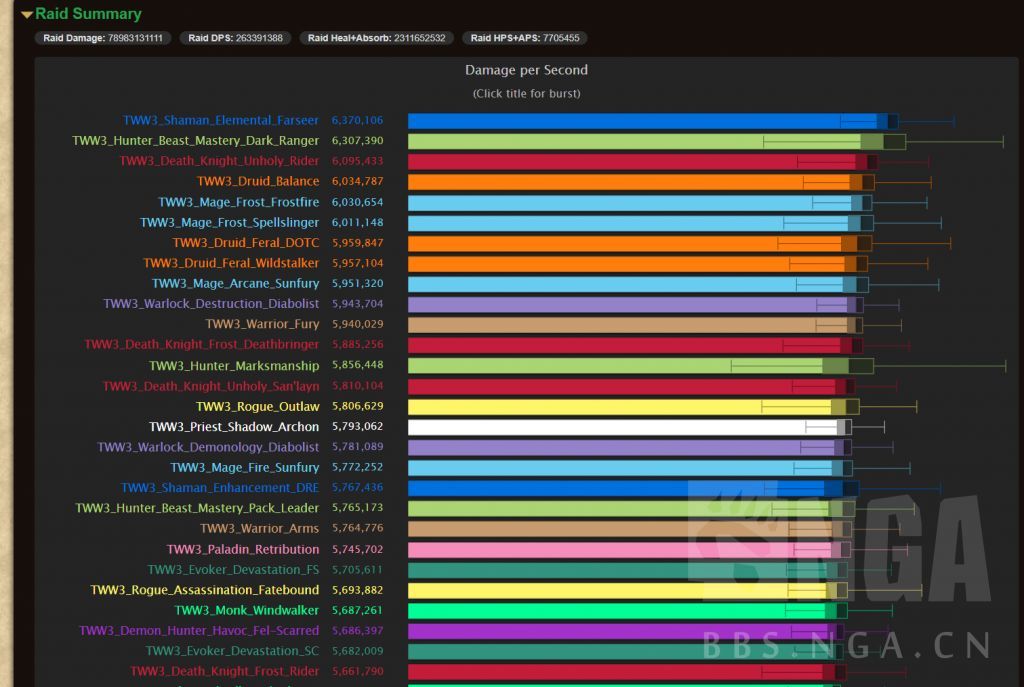Click the TWW3_Druid_Balance player name
Screen dimensions: 1024x687
point(258,182)
